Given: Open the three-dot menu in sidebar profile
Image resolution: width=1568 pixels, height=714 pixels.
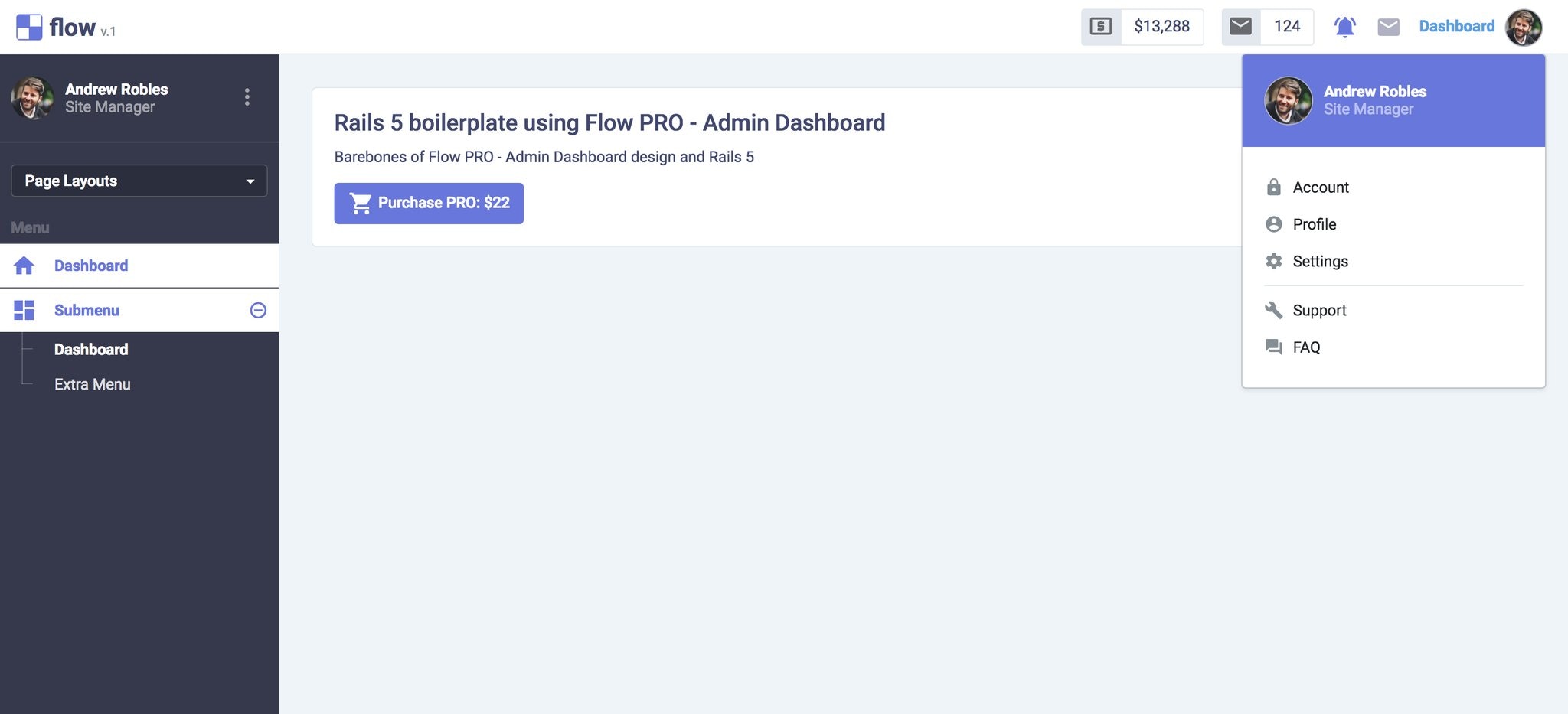Looking at the screenshot, I should pos(247,97).
